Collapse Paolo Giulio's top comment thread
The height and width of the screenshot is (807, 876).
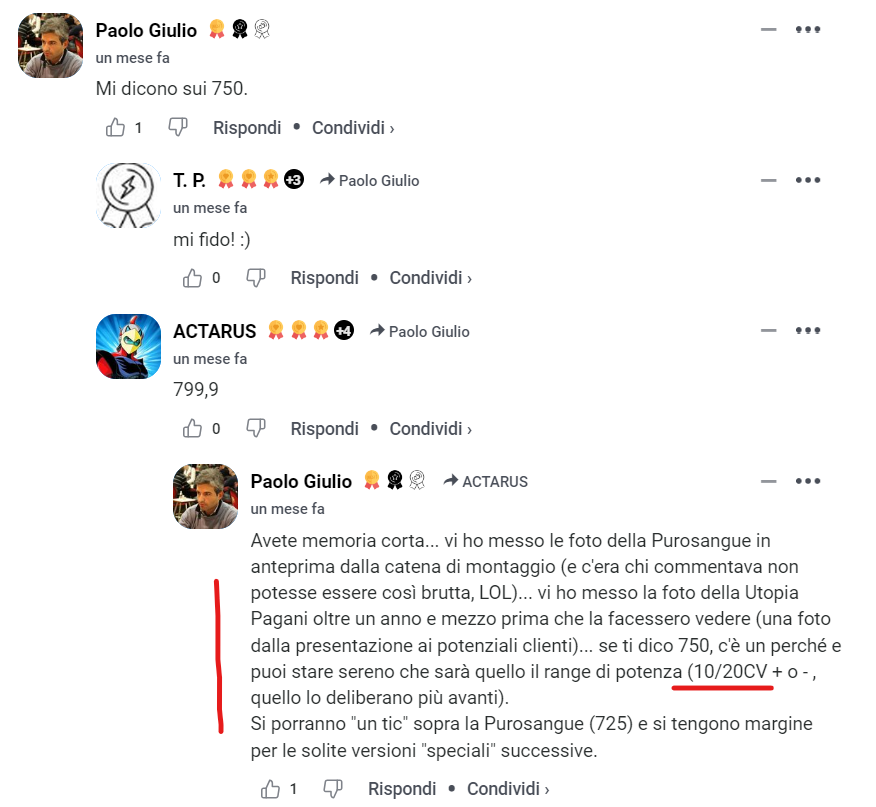coord(769,30)
